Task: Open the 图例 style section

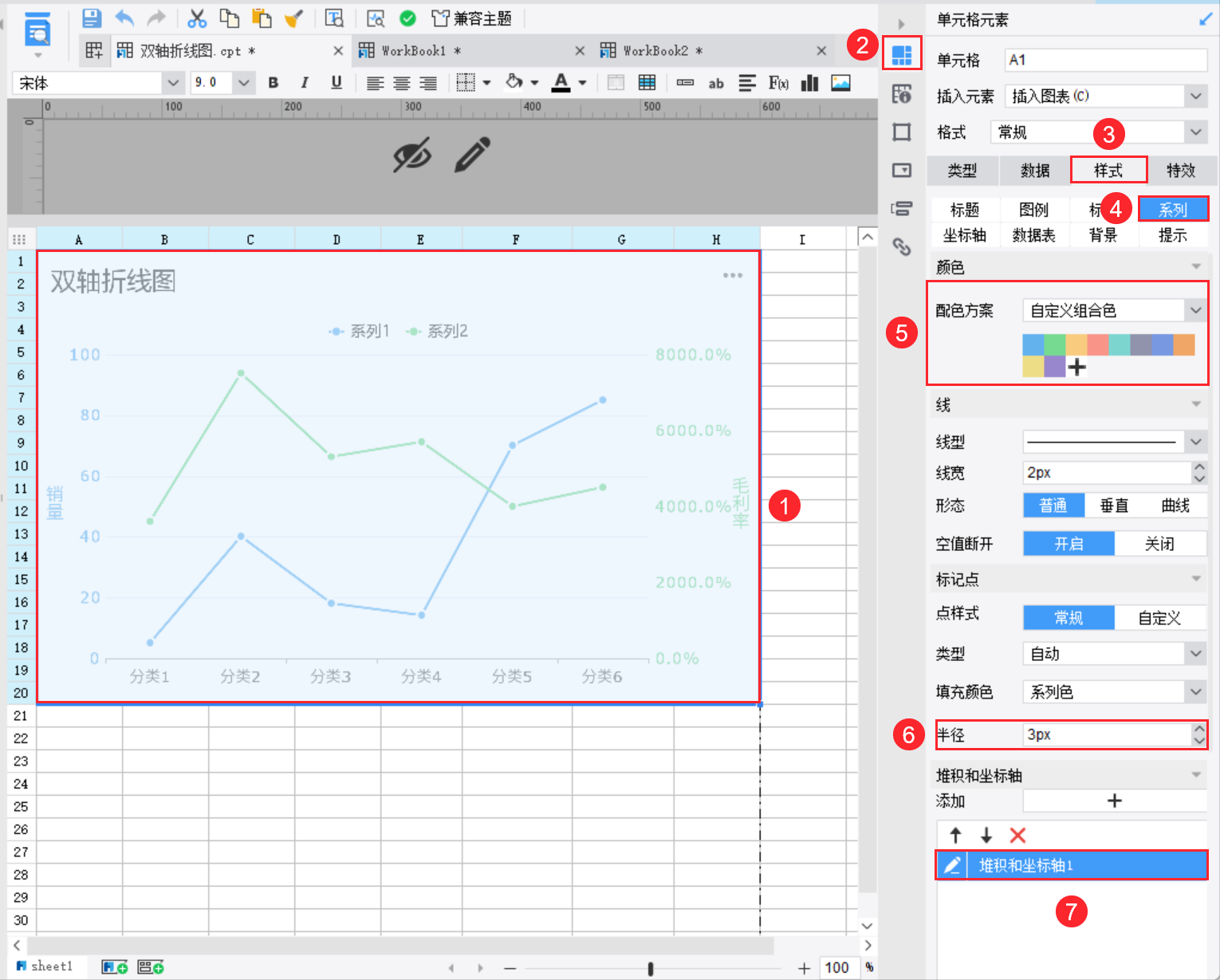Action: pos(1034,210)
